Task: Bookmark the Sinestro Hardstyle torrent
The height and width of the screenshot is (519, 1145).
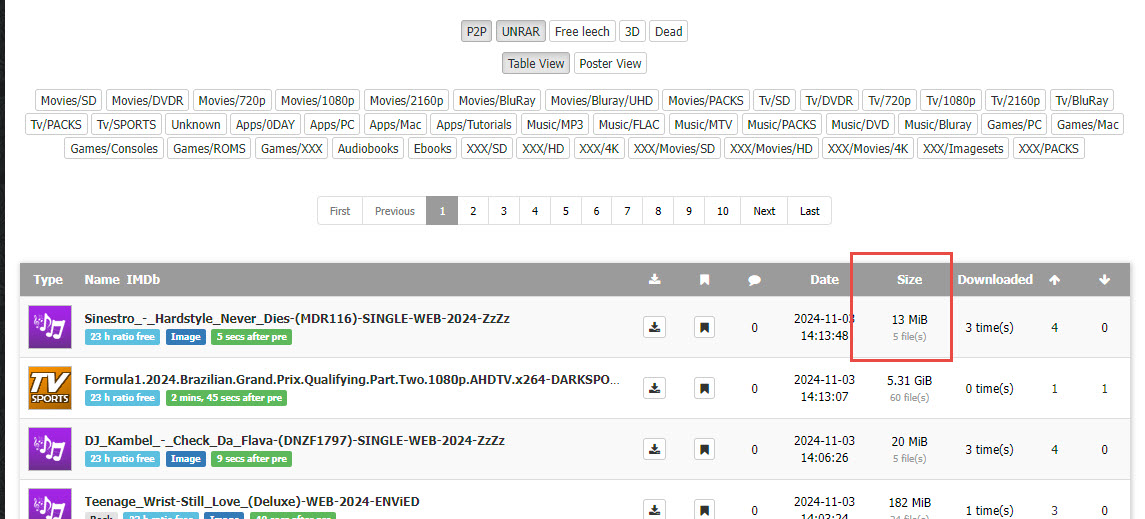Action: coord(704,327)
